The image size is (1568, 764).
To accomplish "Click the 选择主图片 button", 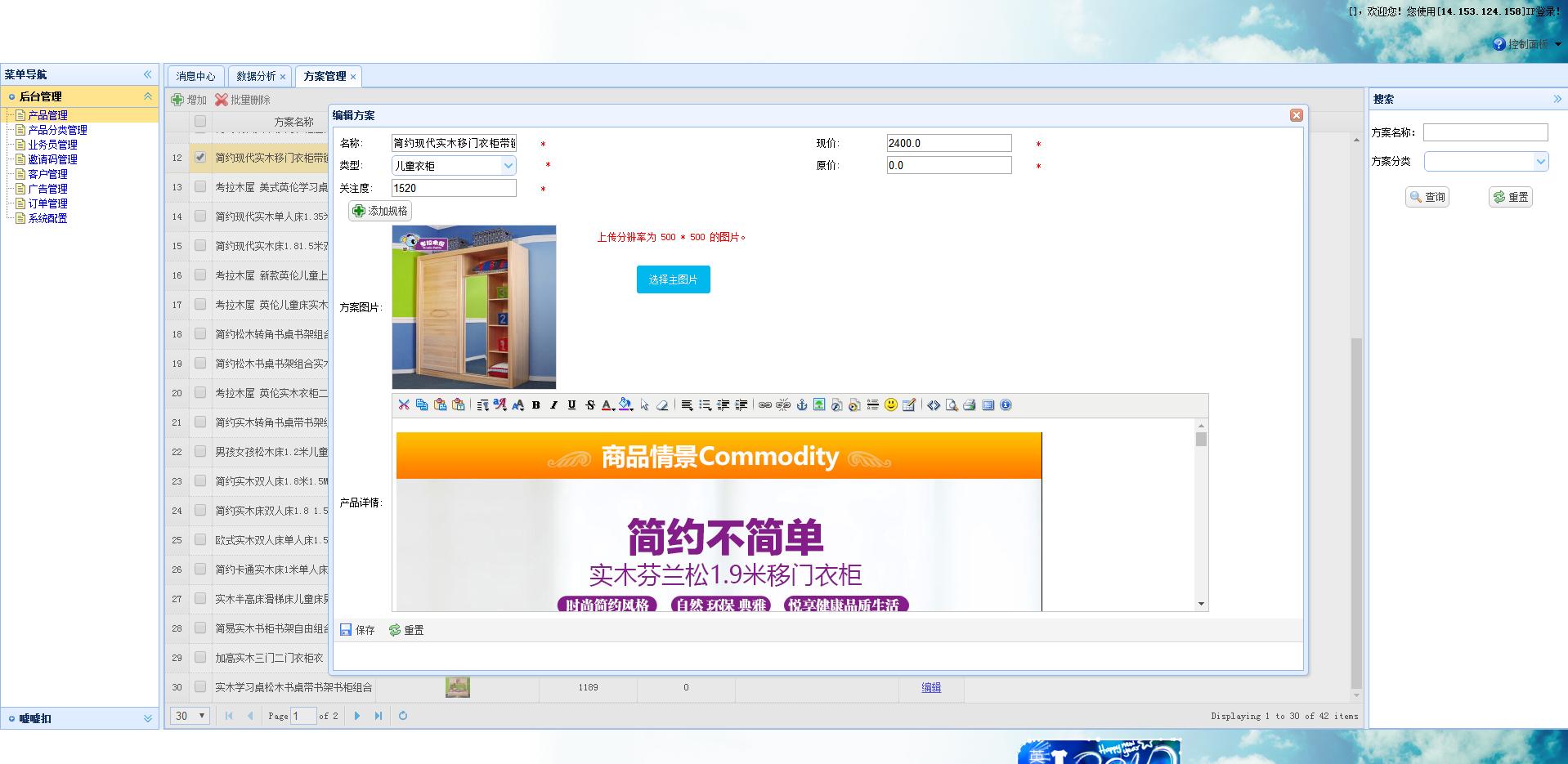I will click(x=674, y=279).
